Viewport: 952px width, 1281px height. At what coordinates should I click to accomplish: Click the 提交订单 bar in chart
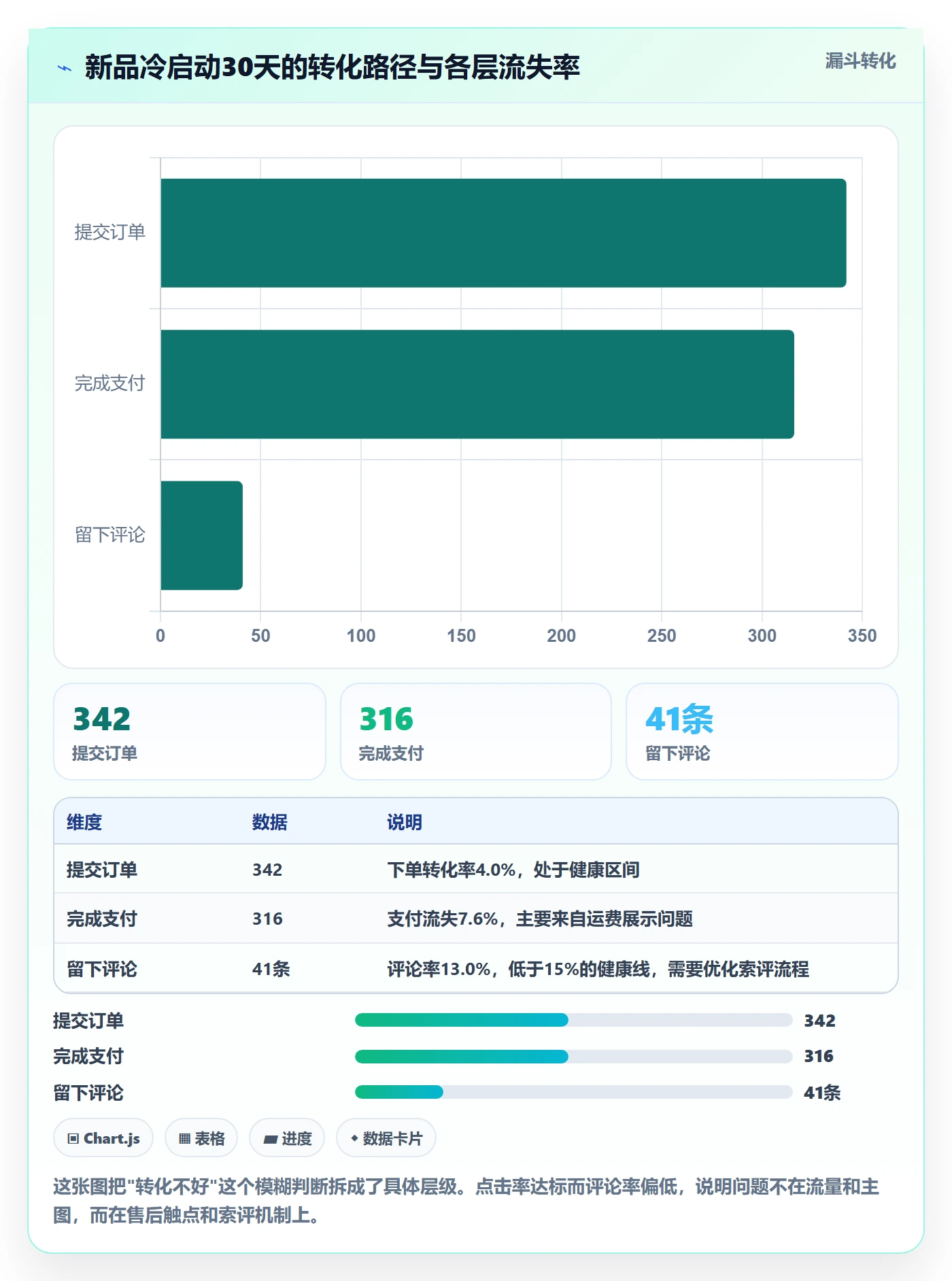pos(503,233)
